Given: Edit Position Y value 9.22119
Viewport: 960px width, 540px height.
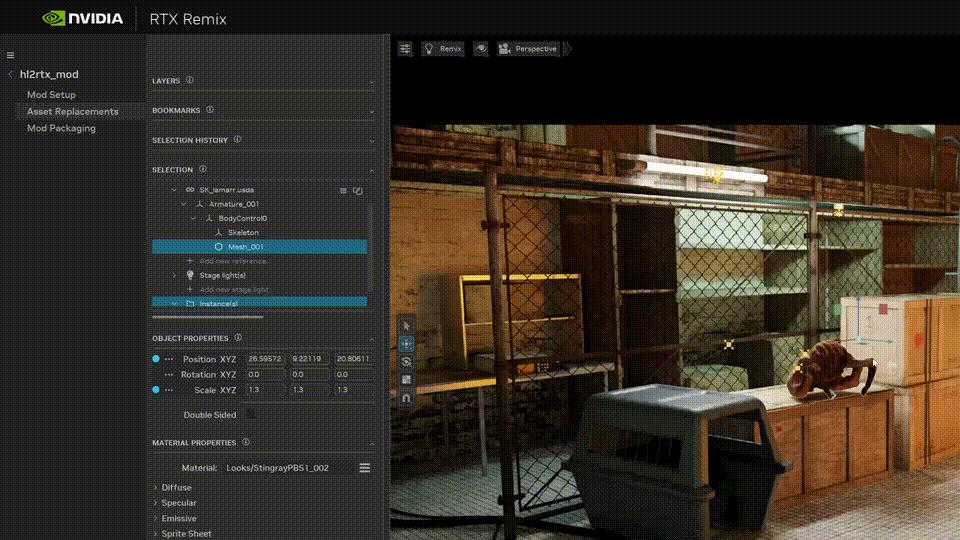Looking at the screenshot, I should [x=309, y=359].
